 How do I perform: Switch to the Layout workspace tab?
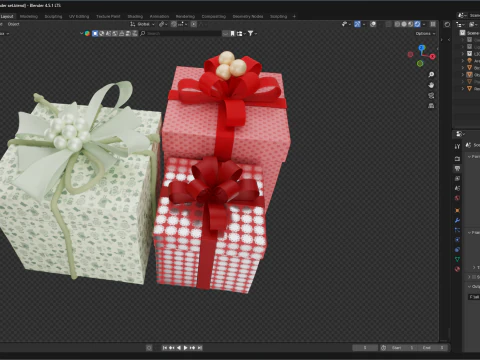coord(7,16)
